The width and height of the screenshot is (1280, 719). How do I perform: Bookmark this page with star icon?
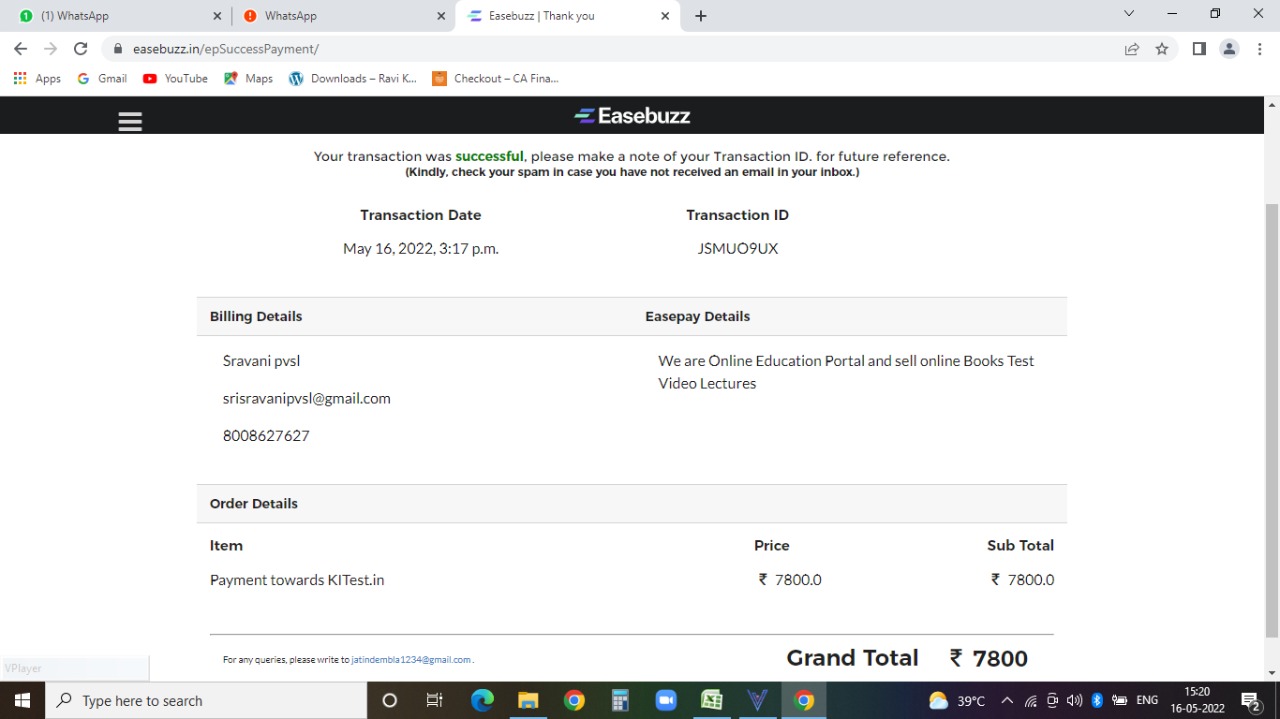pos(1162,49)
